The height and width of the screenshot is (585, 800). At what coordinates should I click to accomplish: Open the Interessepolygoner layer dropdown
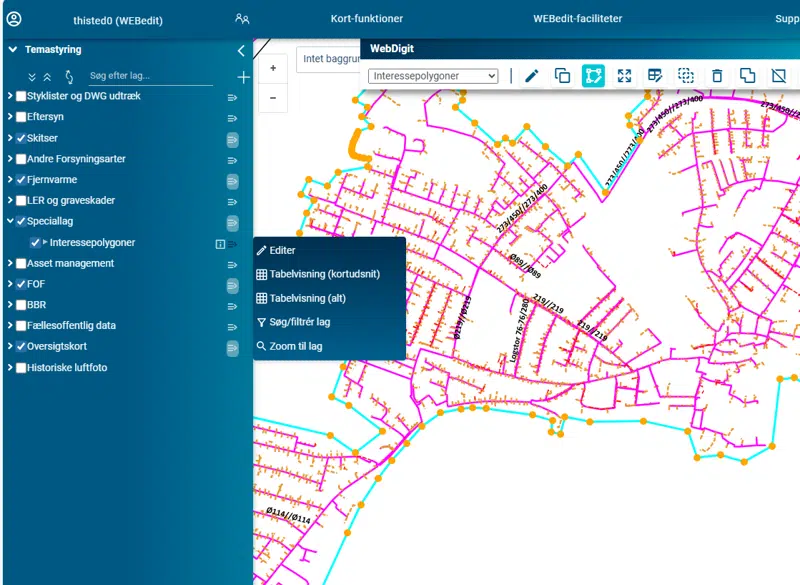[433, 76]
